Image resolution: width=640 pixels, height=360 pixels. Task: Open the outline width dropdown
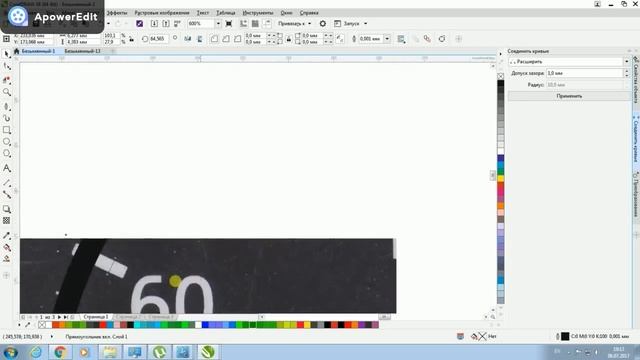click(387, 39)
